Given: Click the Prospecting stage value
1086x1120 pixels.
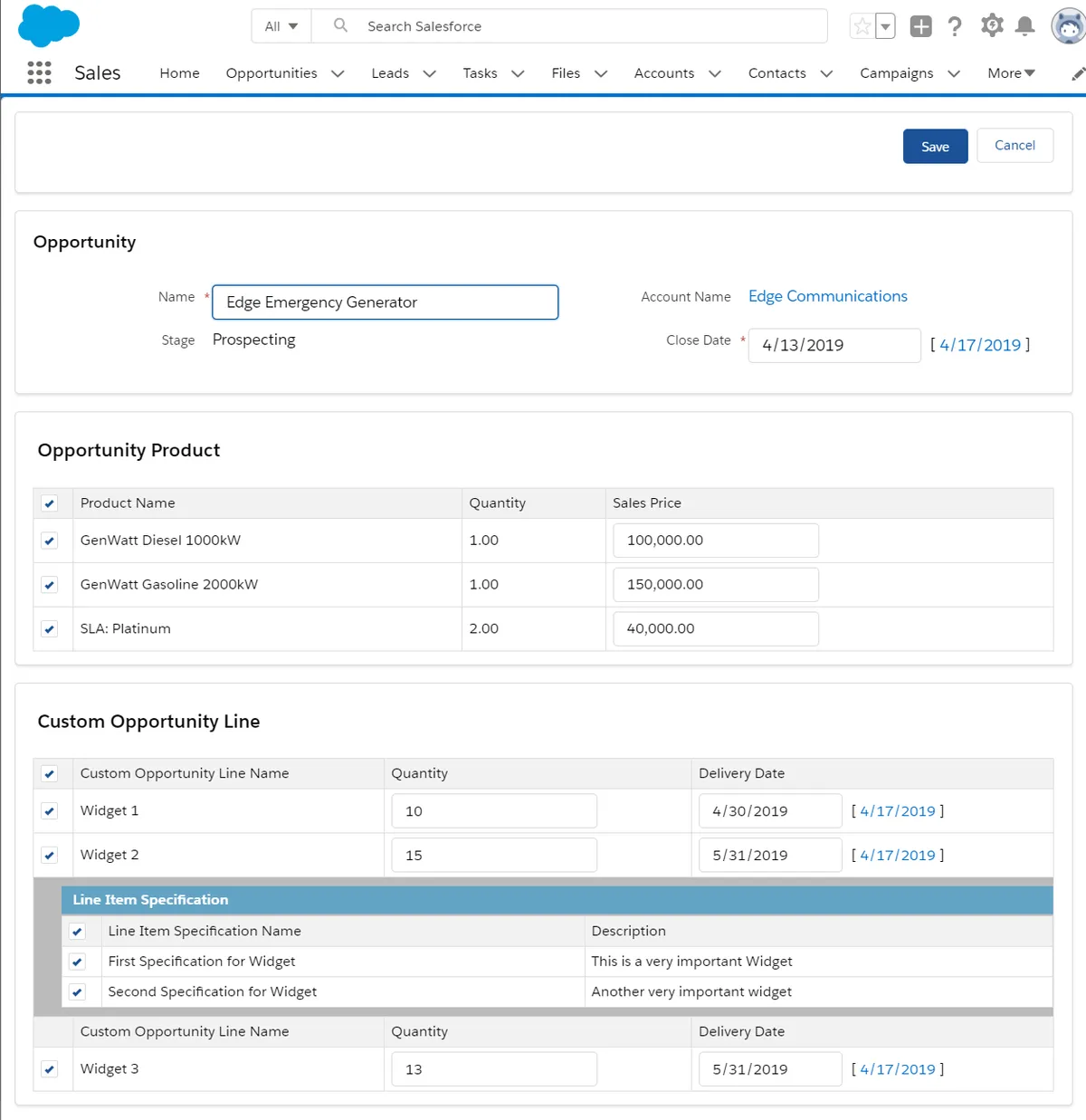Looking at the screenshot, I should [253, 340].
